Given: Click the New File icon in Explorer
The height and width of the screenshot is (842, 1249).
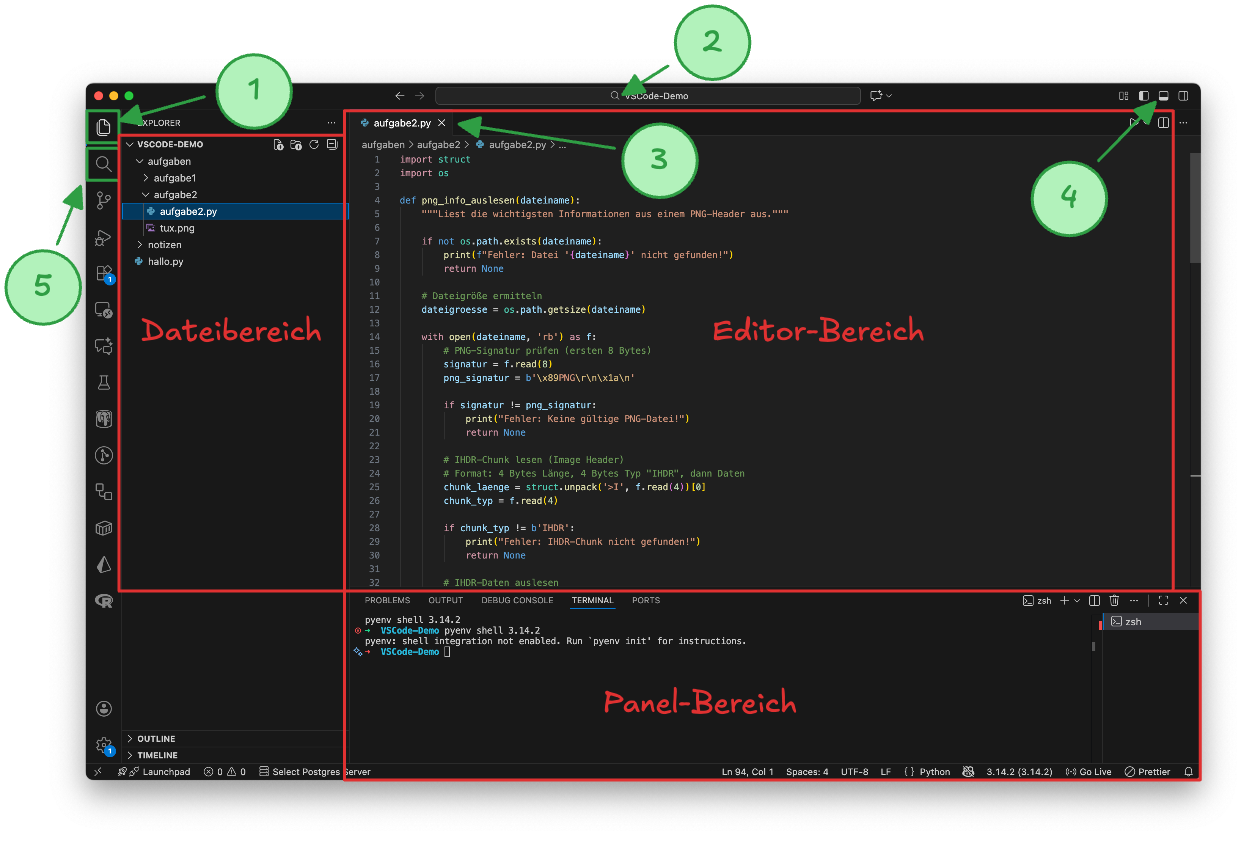Looking at the screenshot, I should pyautogui.click(x=279, y=145).
